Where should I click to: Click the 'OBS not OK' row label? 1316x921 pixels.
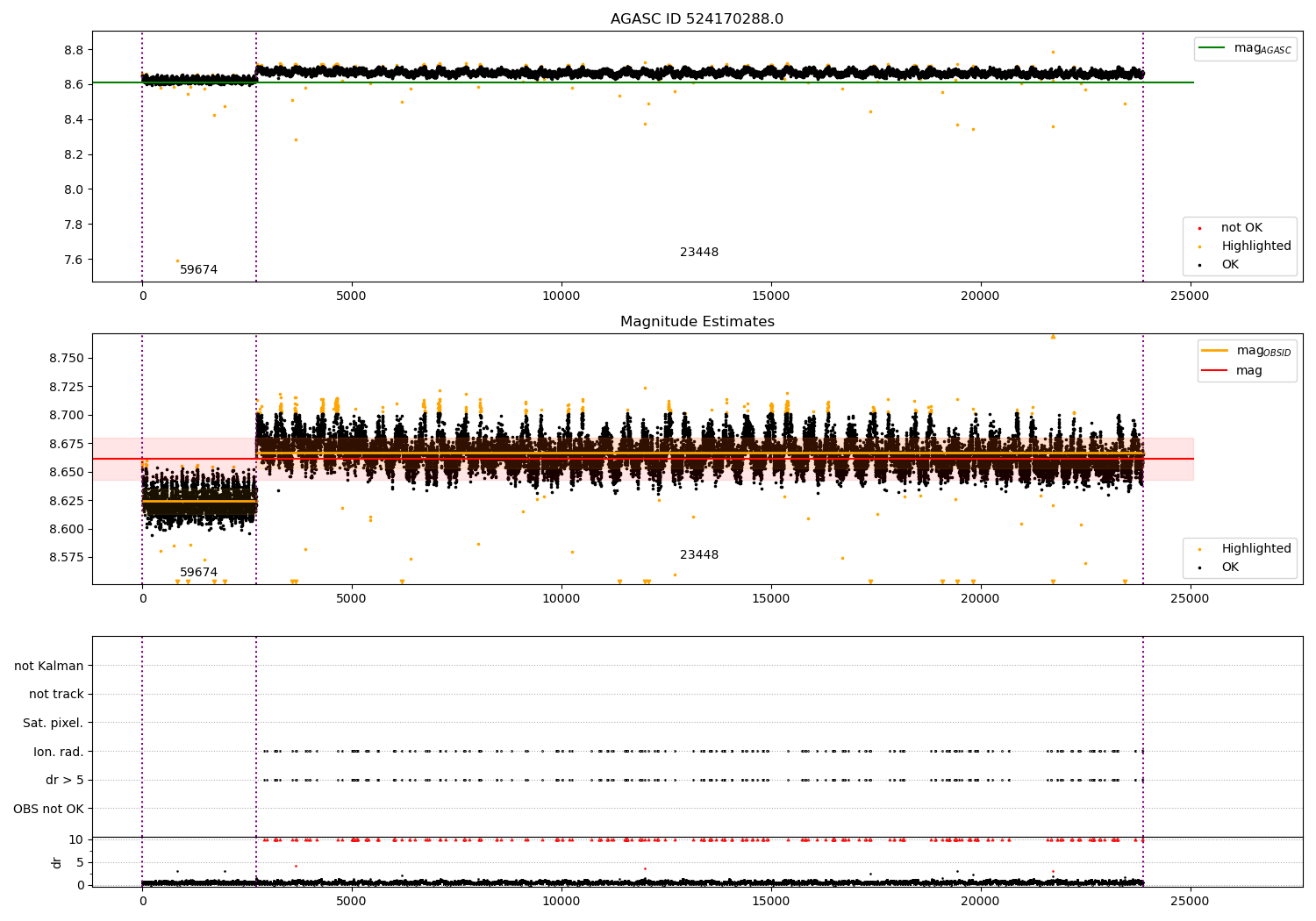pos(48,809)
